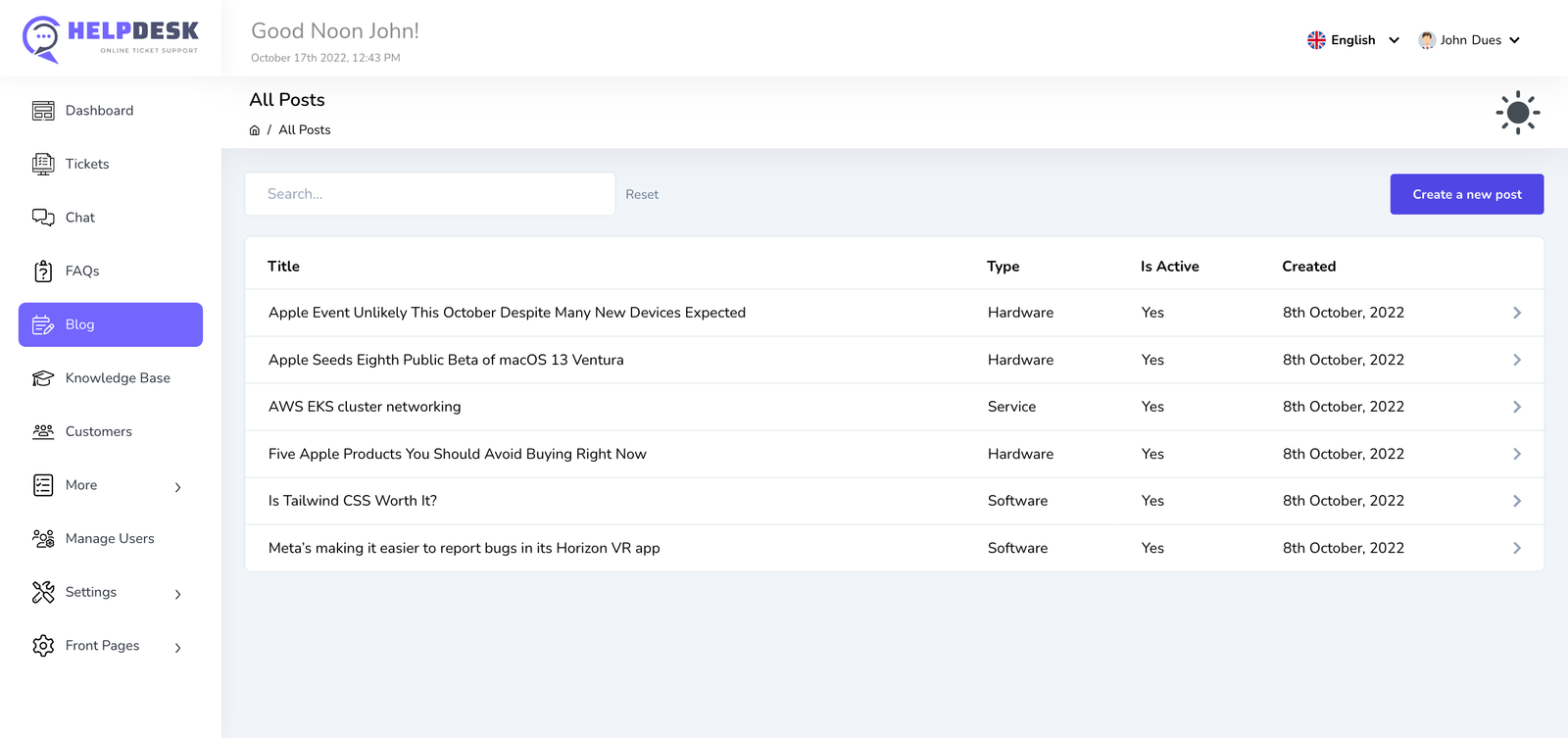This screenshot has height=738, width=1568.
Task: Open the English language dropdown
Action: coord(1353,40)
